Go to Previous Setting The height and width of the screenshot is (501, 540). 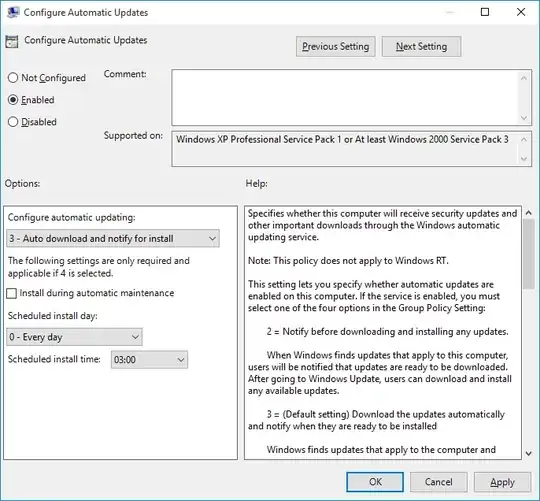[336, 46]
